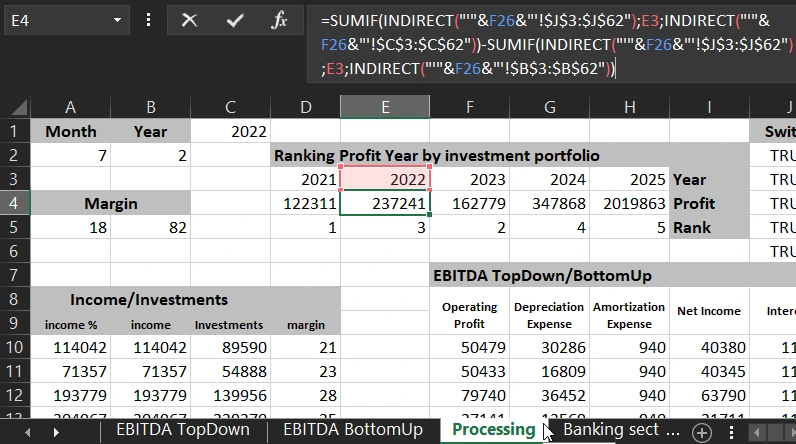Click year cell 2025

pyautogui.click(x=629, y=180)
